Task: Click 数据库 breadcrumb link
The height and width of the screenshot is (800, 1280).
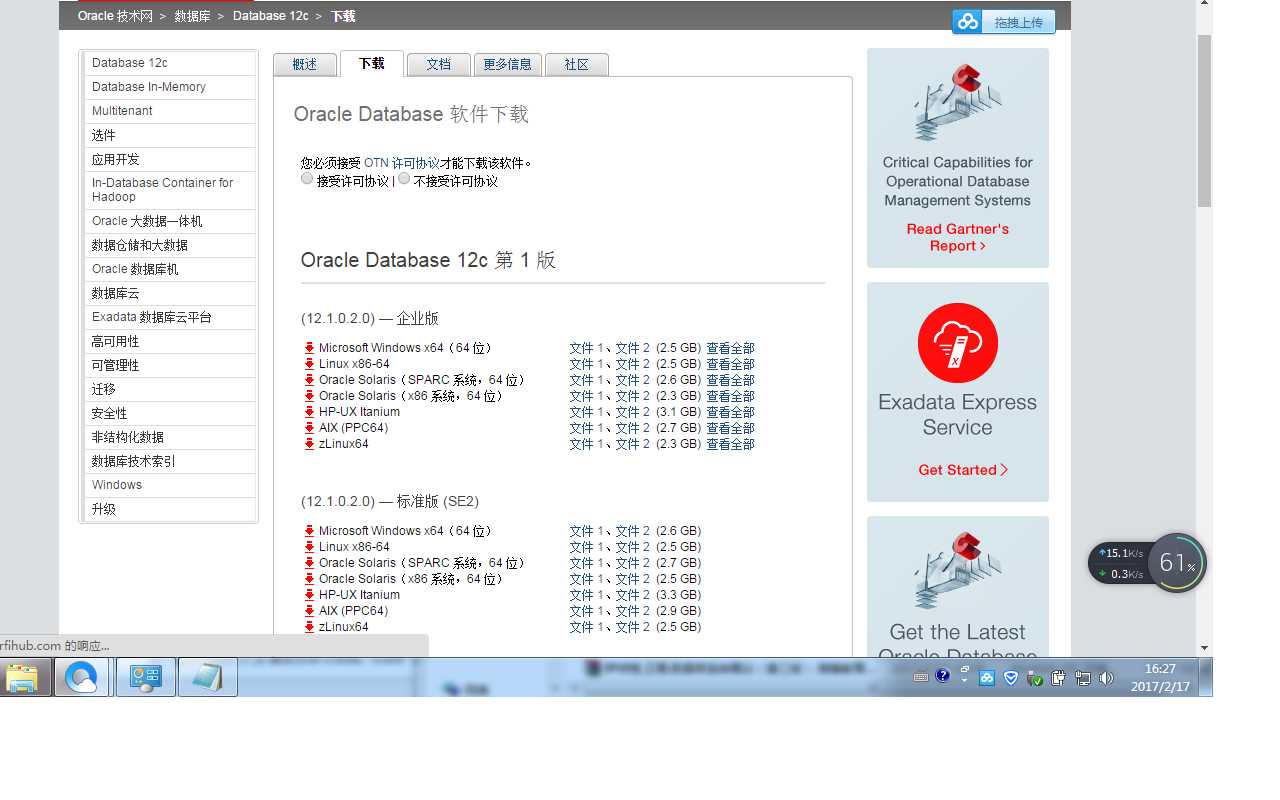Action: 192,16
